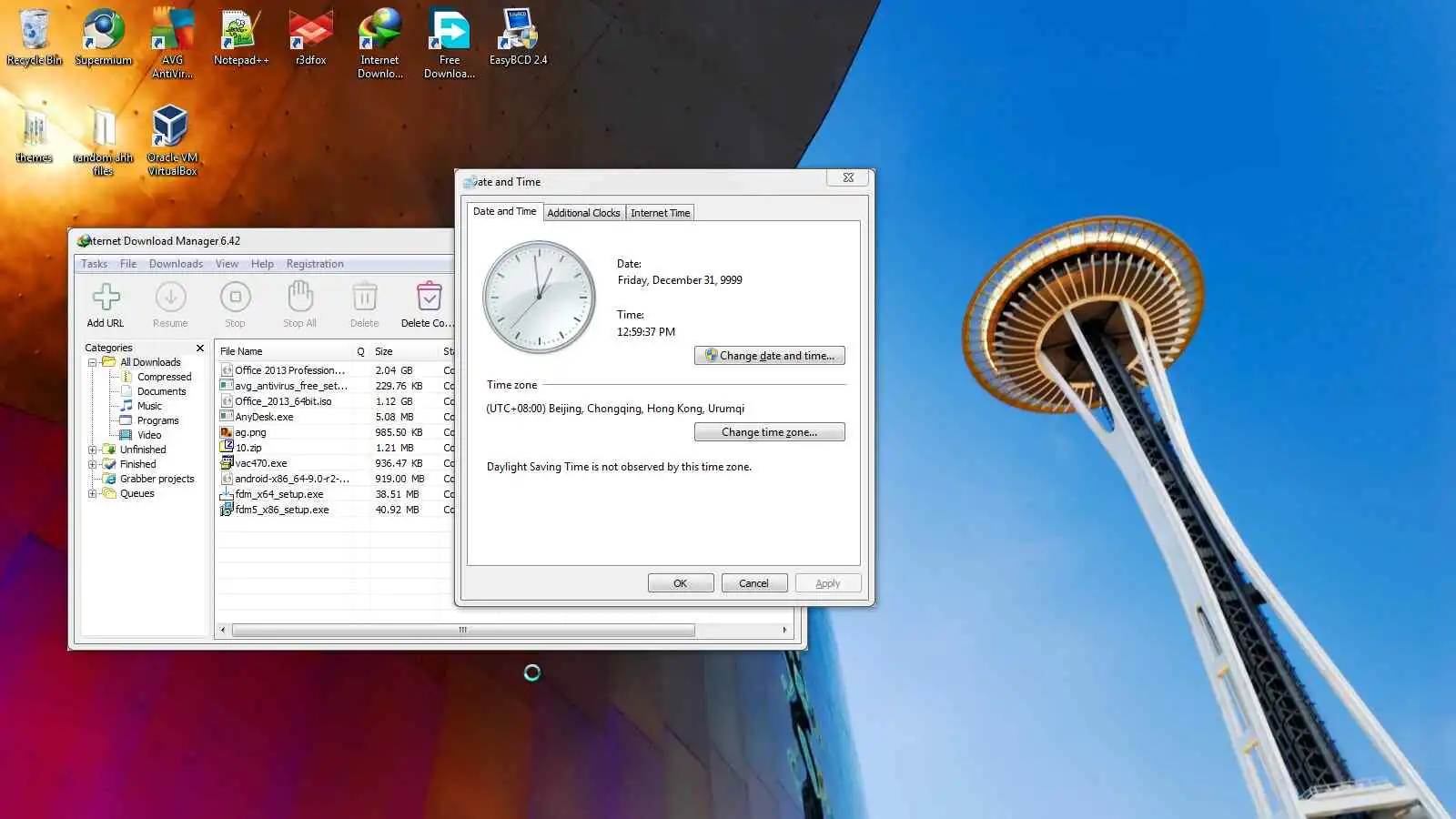Select 10.zip in download list
Viewport: 1456px width, 819px height.
point(337,448)
